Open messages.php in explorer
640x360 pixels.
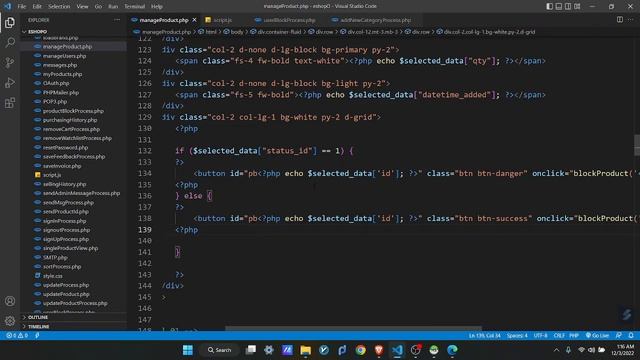[60, 65]
